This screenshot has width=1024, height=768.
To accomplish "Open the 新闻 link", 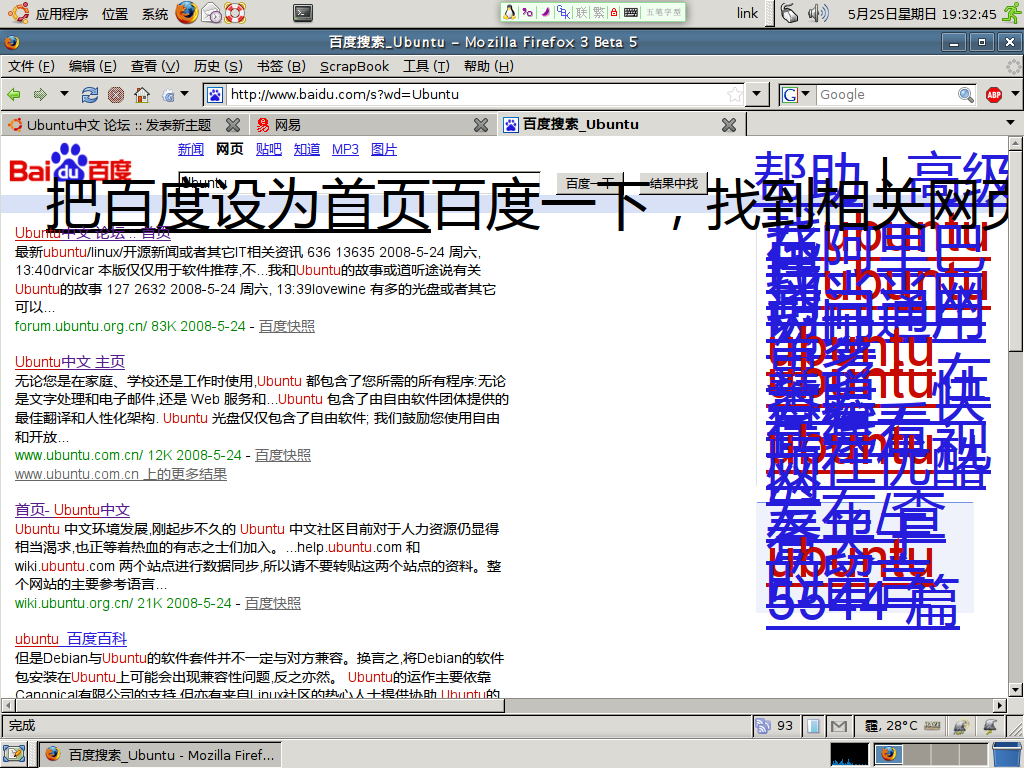I will [191, 150].
